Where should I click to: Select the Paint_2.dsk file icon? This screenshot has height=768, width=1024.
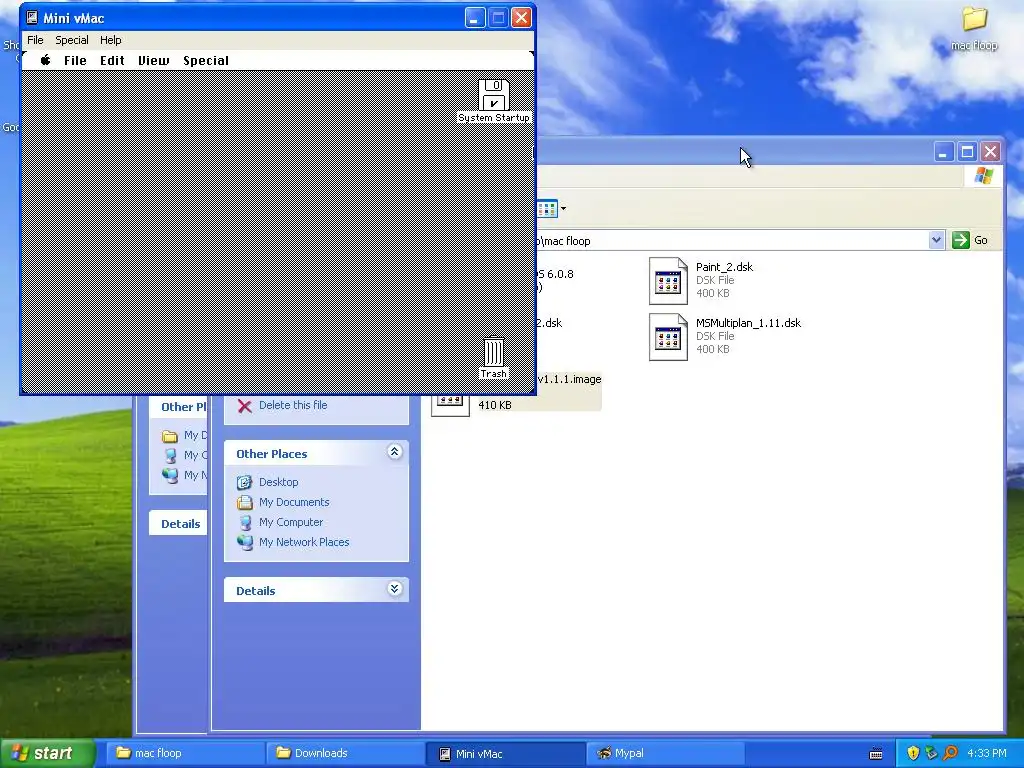(668, 281)
